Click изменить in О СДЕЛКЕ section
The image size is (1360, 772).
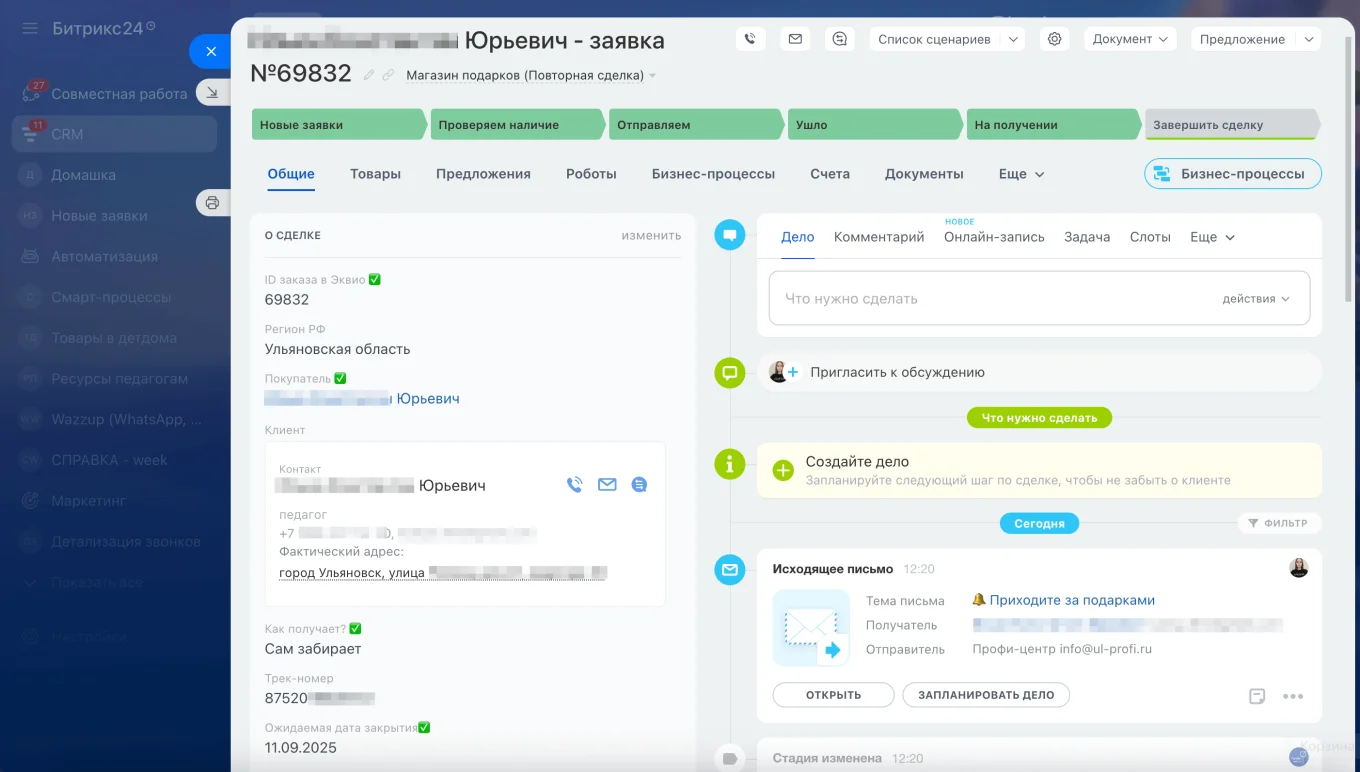point(651,236)
